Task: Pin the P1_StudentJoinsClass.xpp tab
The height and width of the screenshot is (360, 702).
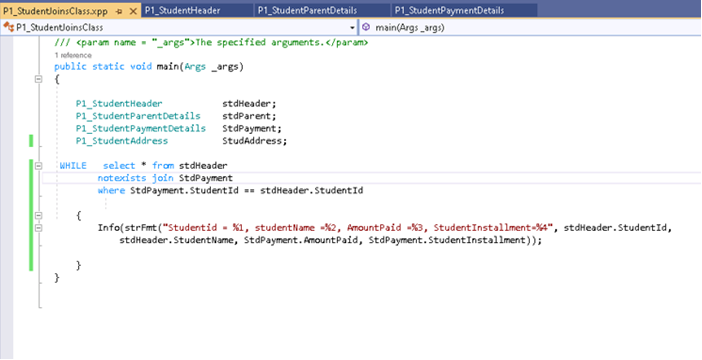Action: (119, 12)
